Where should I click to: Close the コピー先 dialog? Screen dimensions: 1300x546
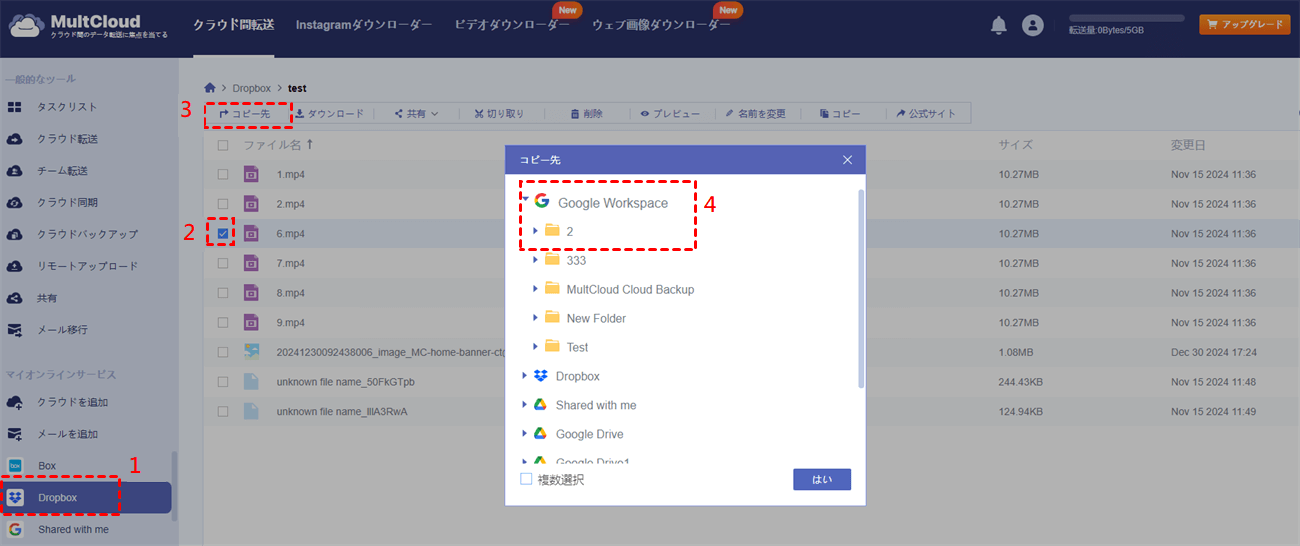[847, 159]
